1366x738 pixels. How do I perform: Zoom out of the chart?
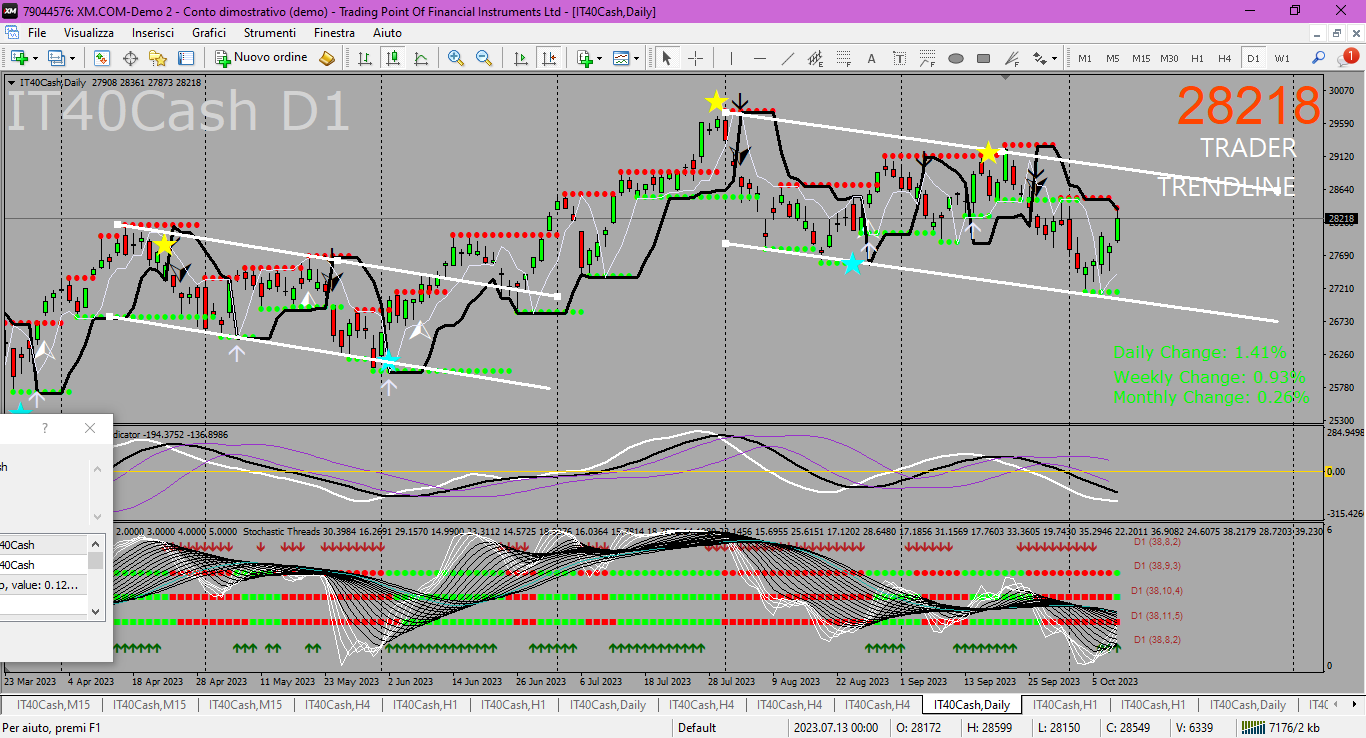484,58
